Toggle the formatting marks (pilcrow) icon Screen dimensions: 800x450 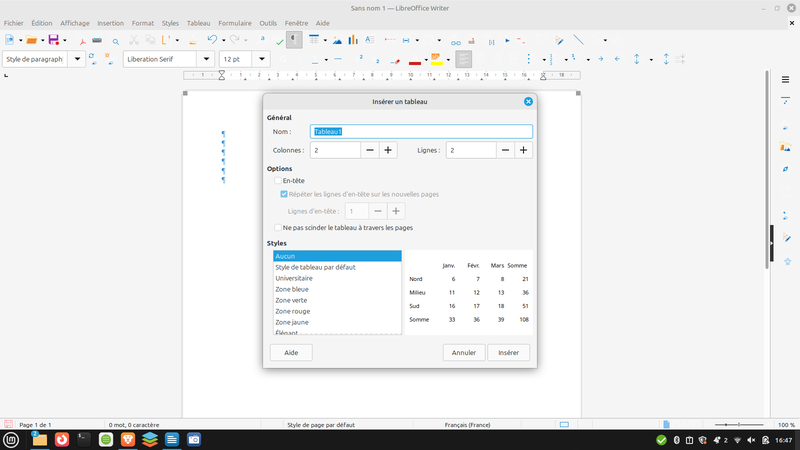[x=294, y=40]
